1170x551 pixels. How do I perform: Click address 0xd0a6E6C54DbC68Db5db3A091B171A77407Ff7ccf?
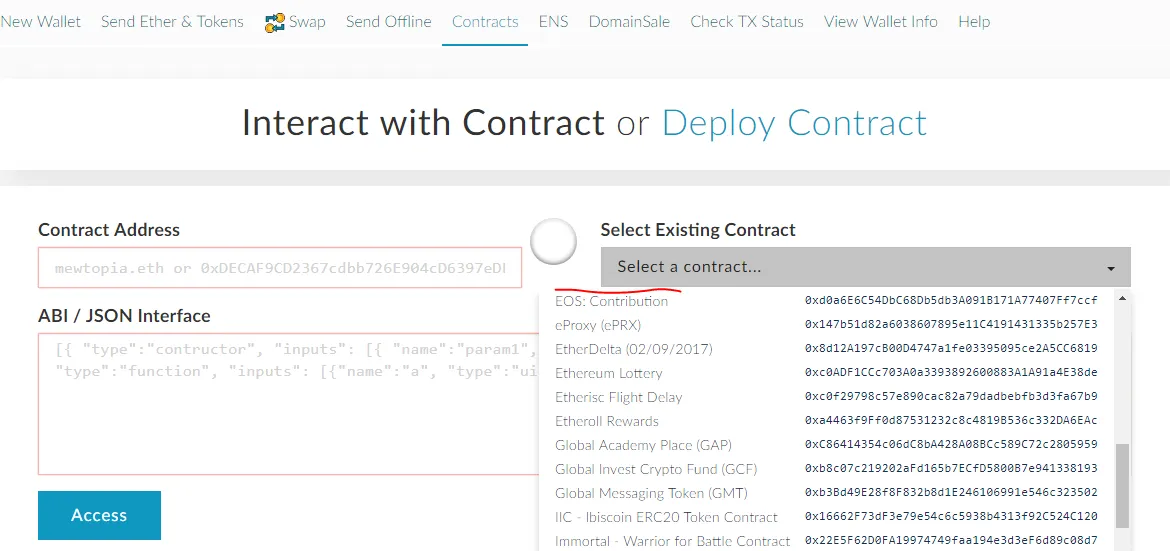tap(951, 301)
